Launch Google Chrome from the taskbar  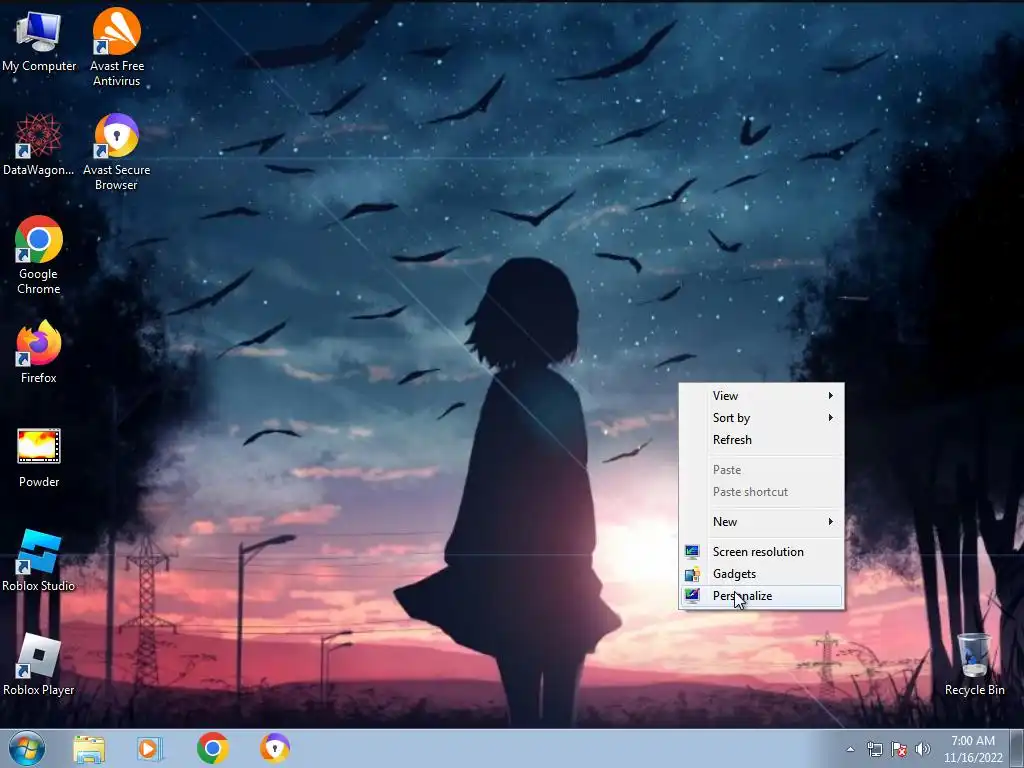(x=212, y=748)
